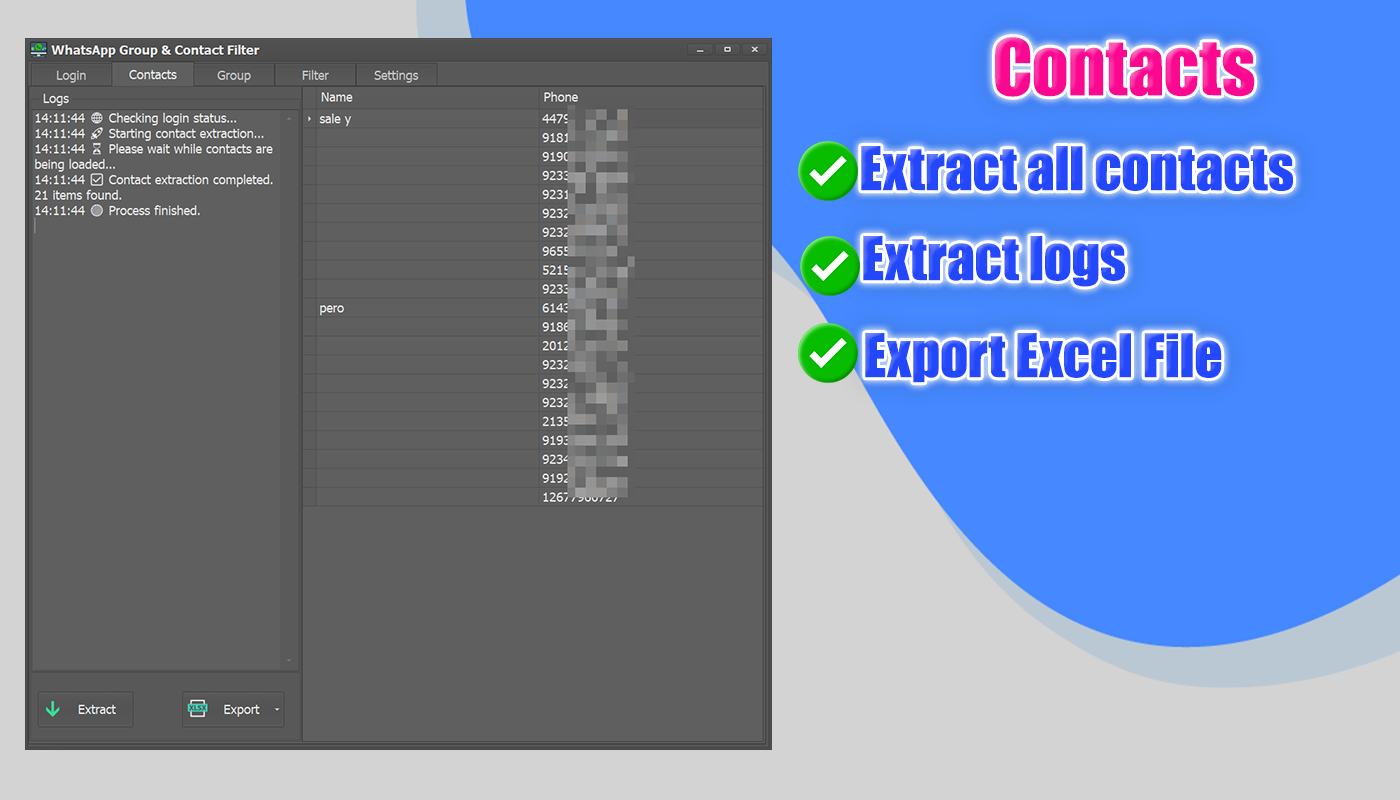Pick the phone number starting with 9234
This screenshot has width=1400, height=800.
click(x=650, y=459)
